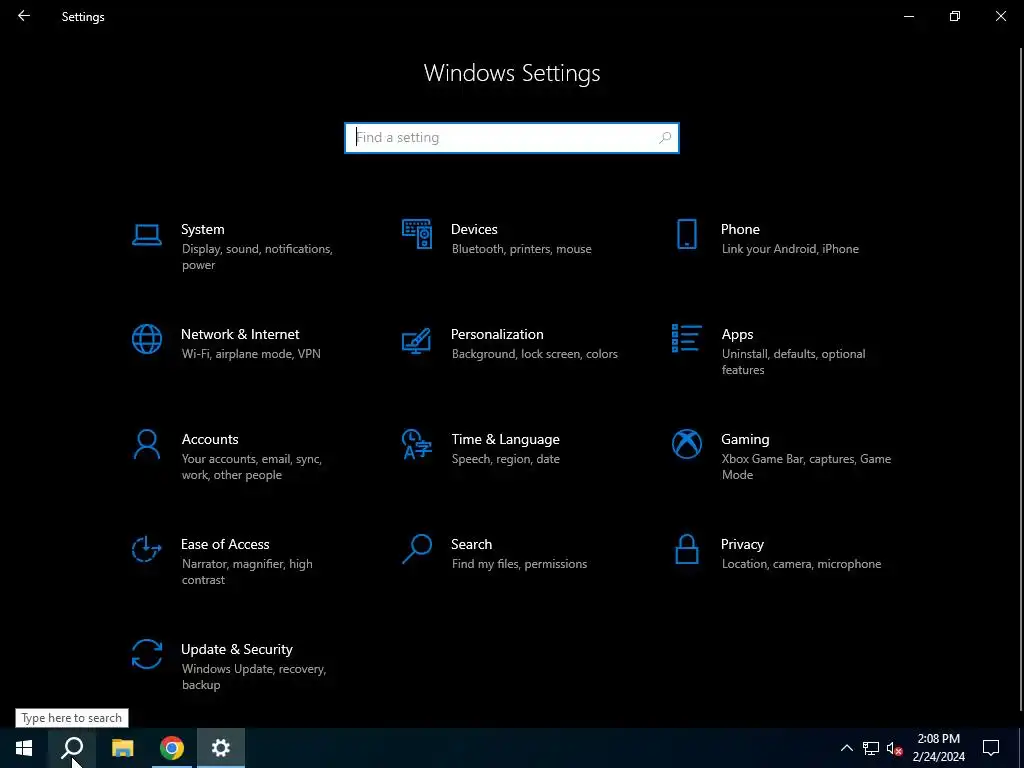The height and width of the screenshot is (768, 1024).
Task: Click 'Location, camera, microphone' text
Action: pyautogui.click(x=801, y=564)
